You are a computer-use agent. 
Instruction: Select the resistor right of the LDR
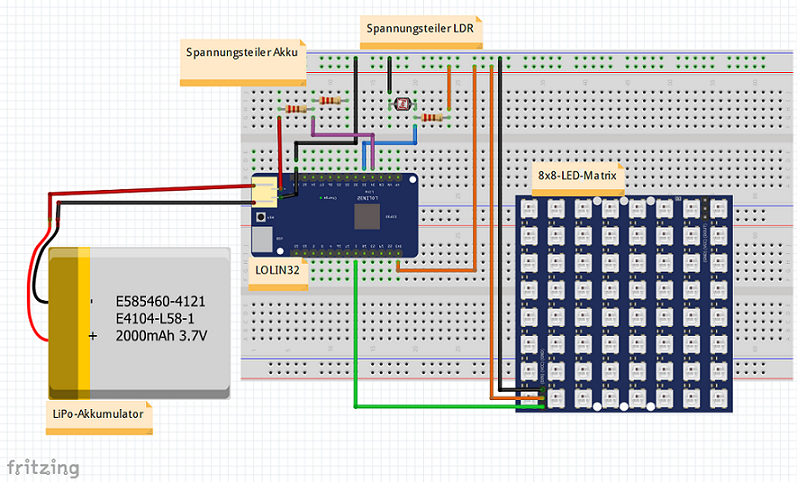coord(431,117)
